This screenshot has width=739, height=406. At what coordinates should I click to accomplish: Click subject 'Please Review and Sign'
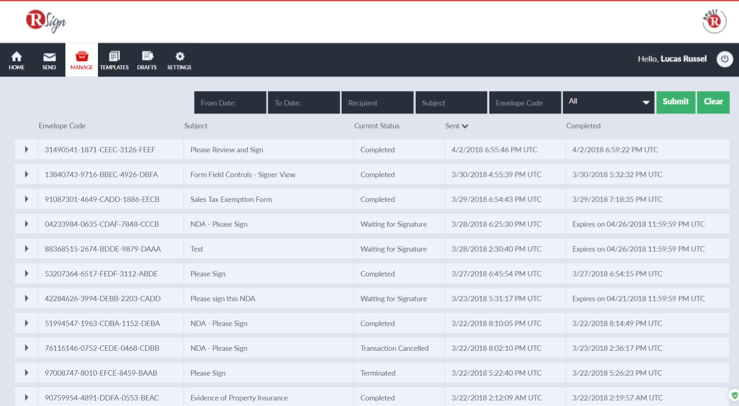(x=227, y=149)
